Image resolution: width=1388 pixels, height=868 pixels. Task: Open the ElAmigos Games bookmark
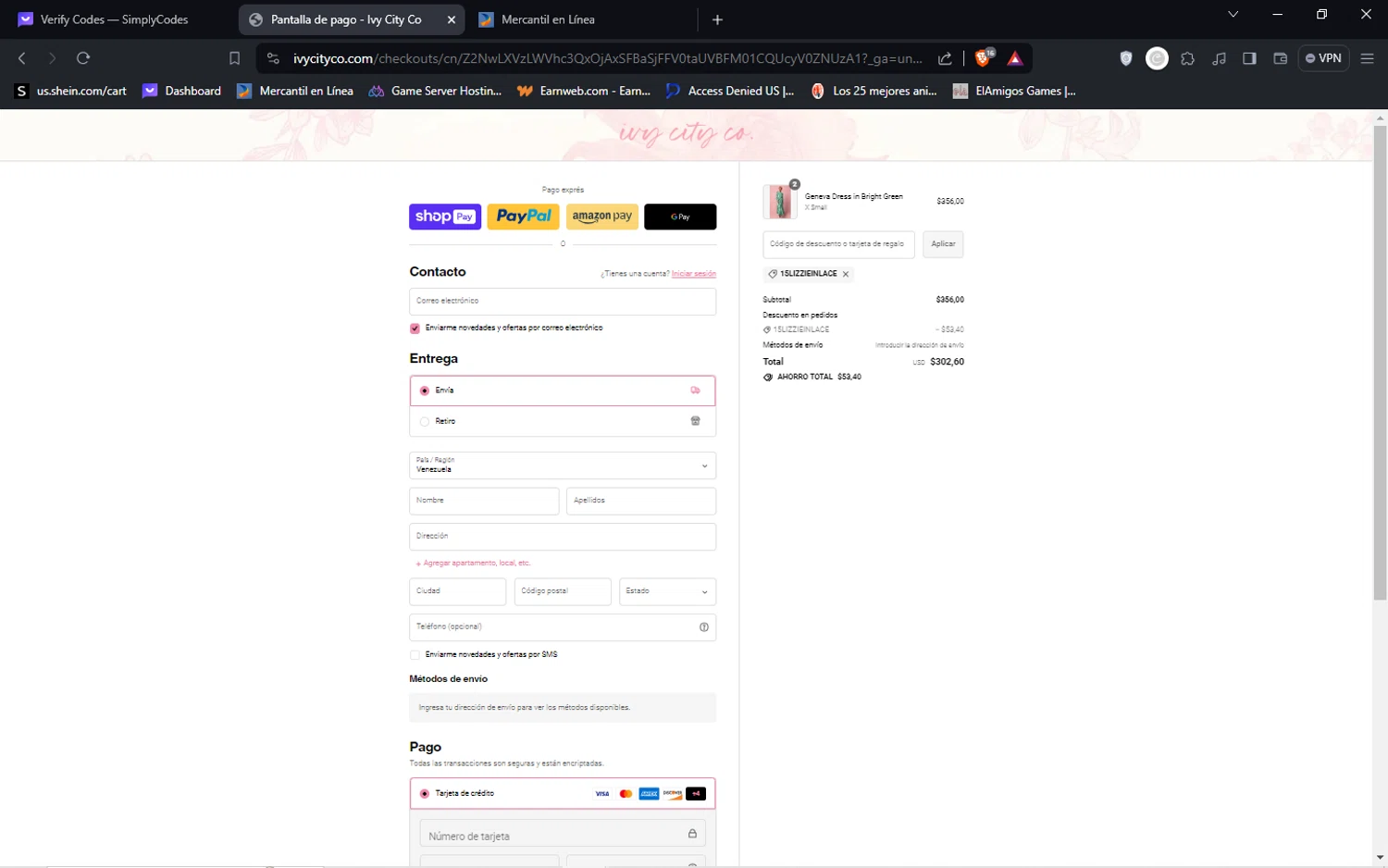point(1014,91)
